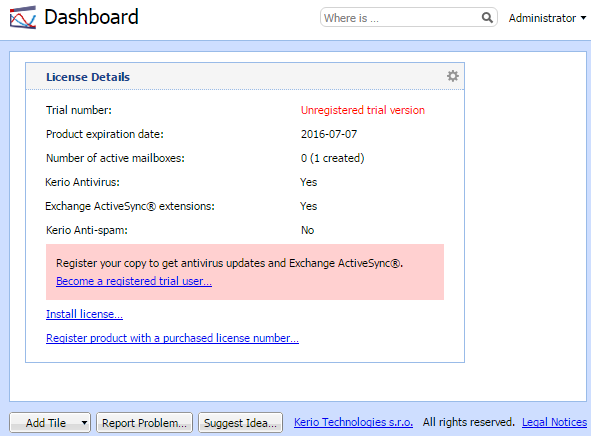Open the Administrator user menu
Viewport: 591px width, 436px height.
[547, 18]
